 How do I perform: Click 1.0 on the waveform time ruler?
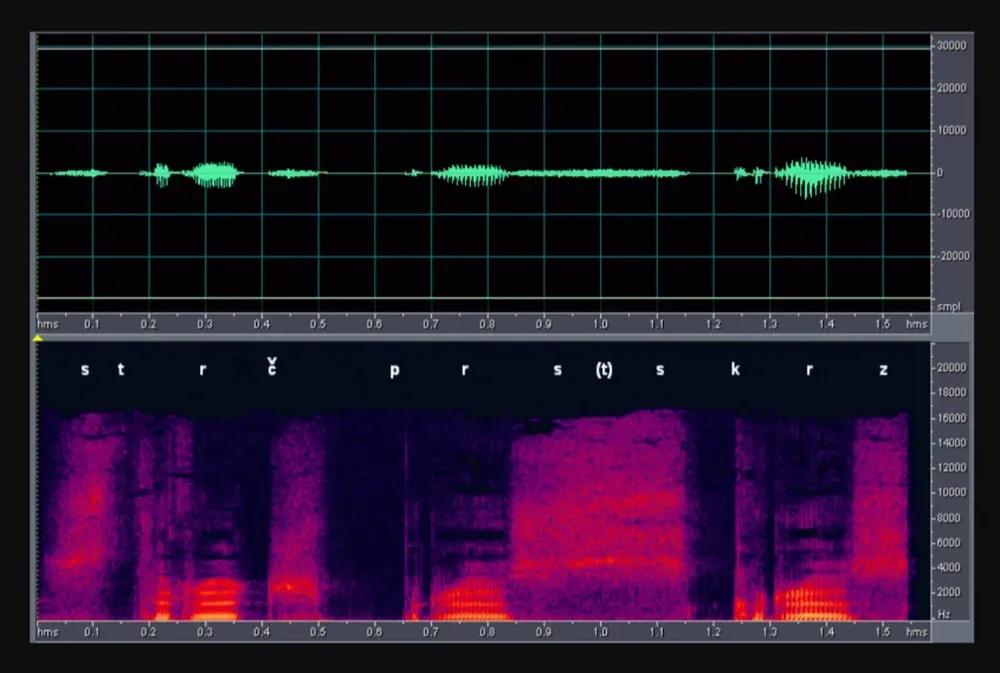[600, 324]
